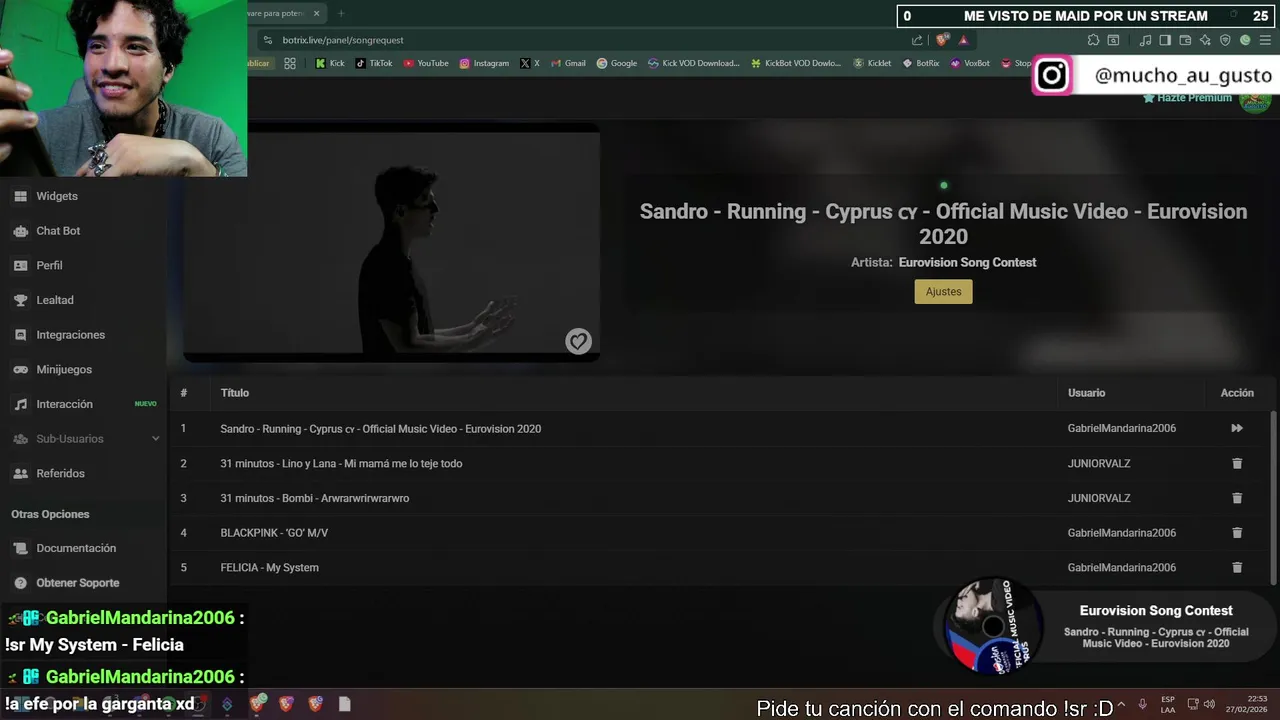
Task: Click the Título column header
Action: pos(235,393)
